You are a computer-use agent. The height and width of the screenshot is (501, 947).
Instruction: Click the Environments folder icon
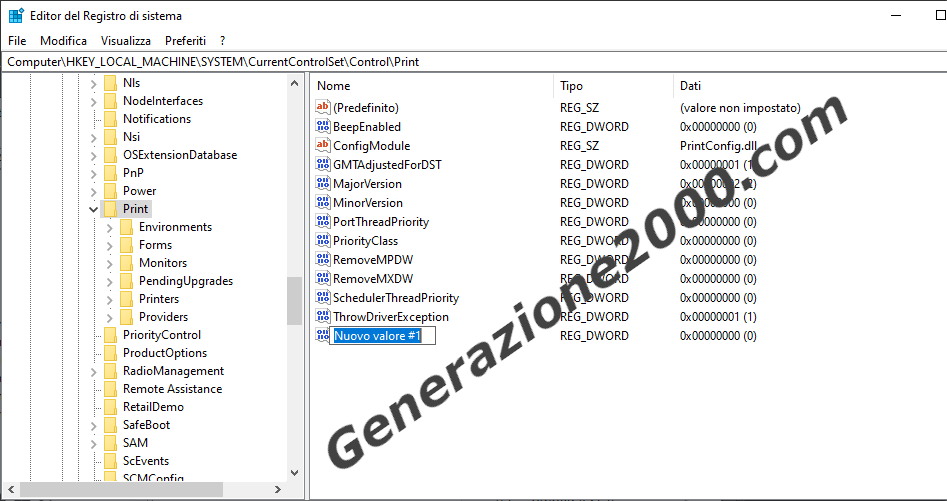[126, 226]
